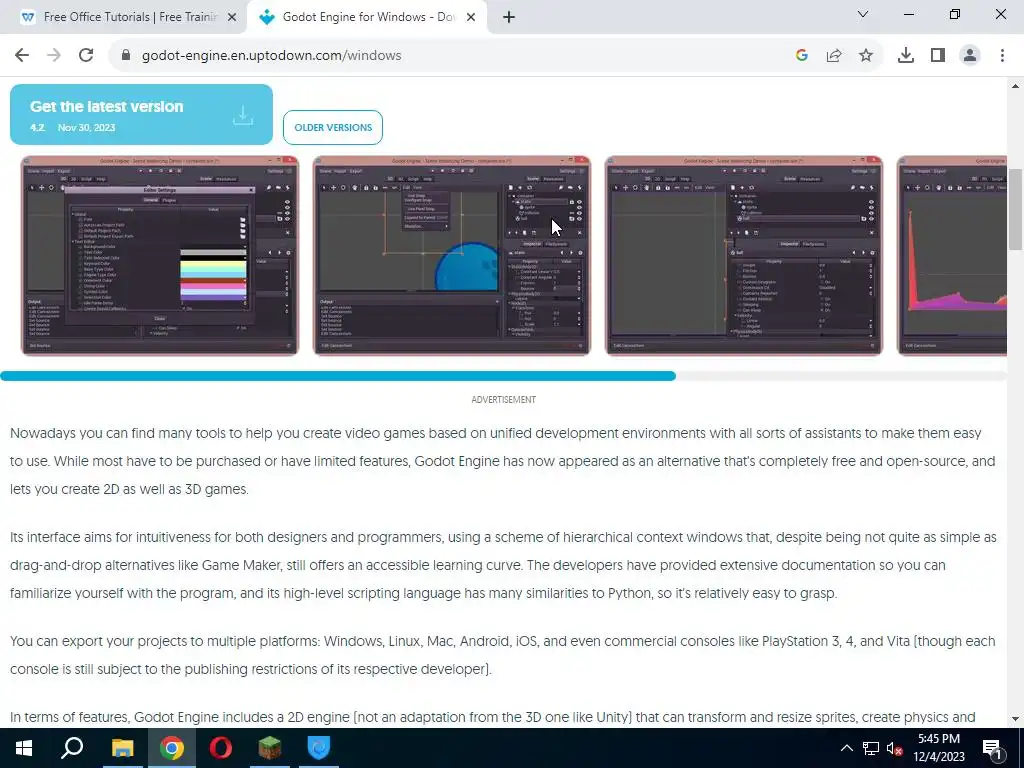Open the third Godot inspector screenshot

[744, 255]
